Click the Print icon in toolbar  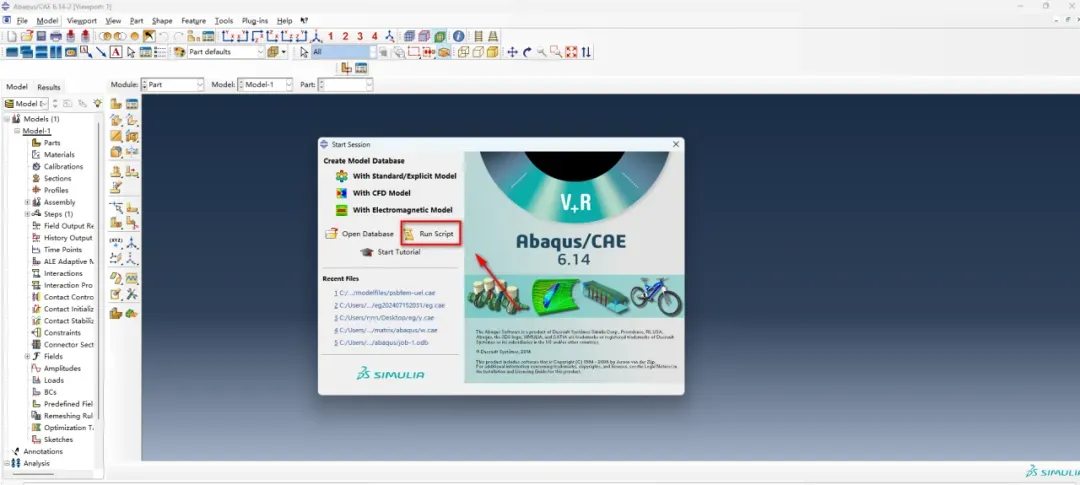point(56,36)
